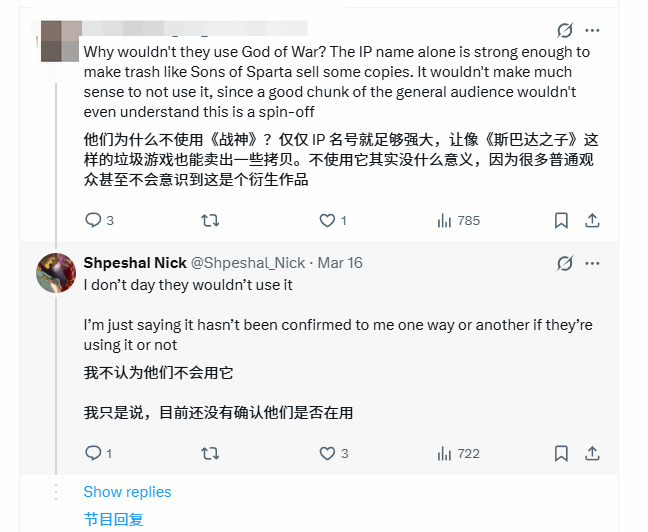View analytics showing 785 views
This screenshot has height=532, width=648.
point(445,220)
